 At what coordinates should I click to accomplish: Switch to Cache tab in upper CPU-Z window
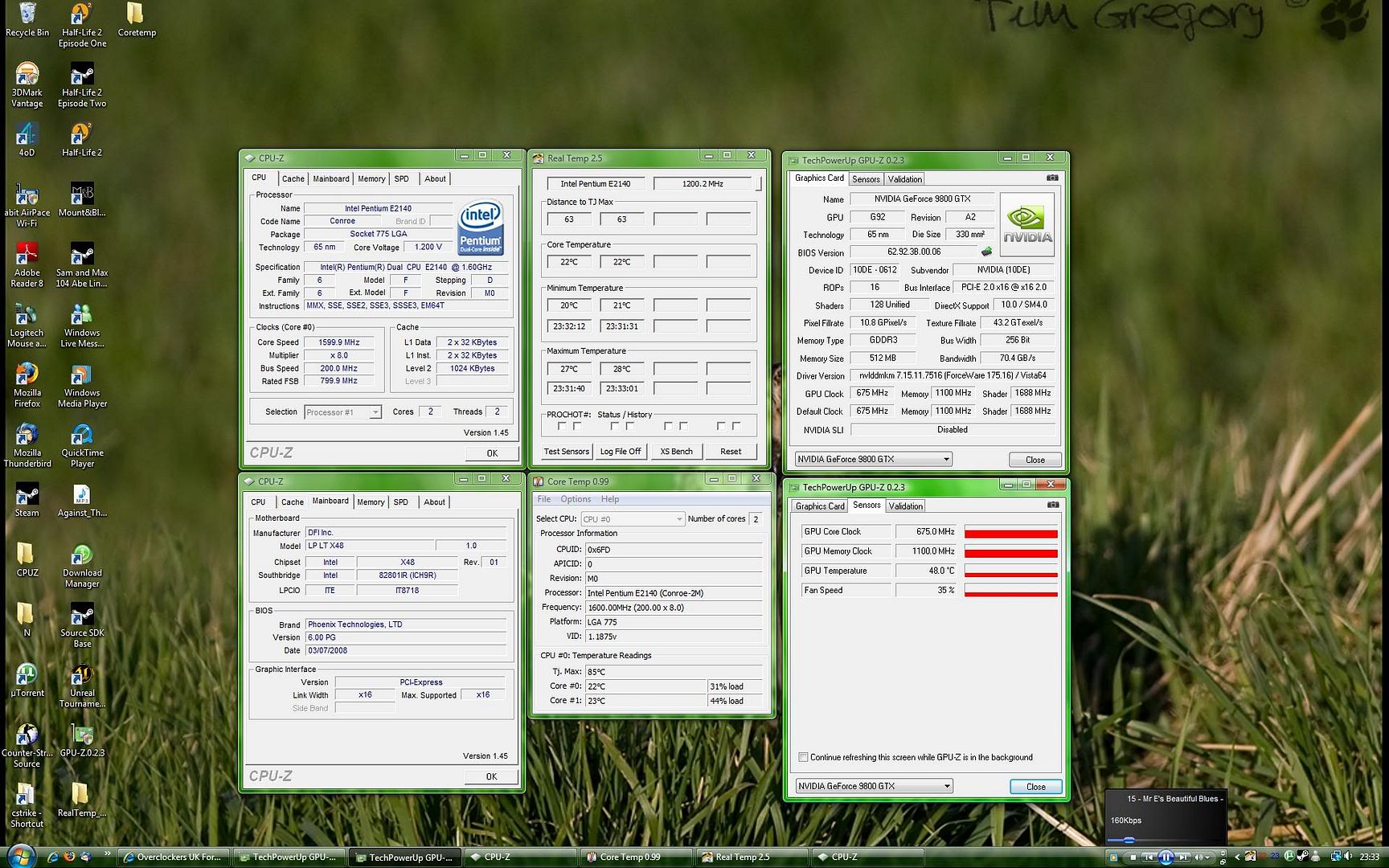click(x=293, y=178)
